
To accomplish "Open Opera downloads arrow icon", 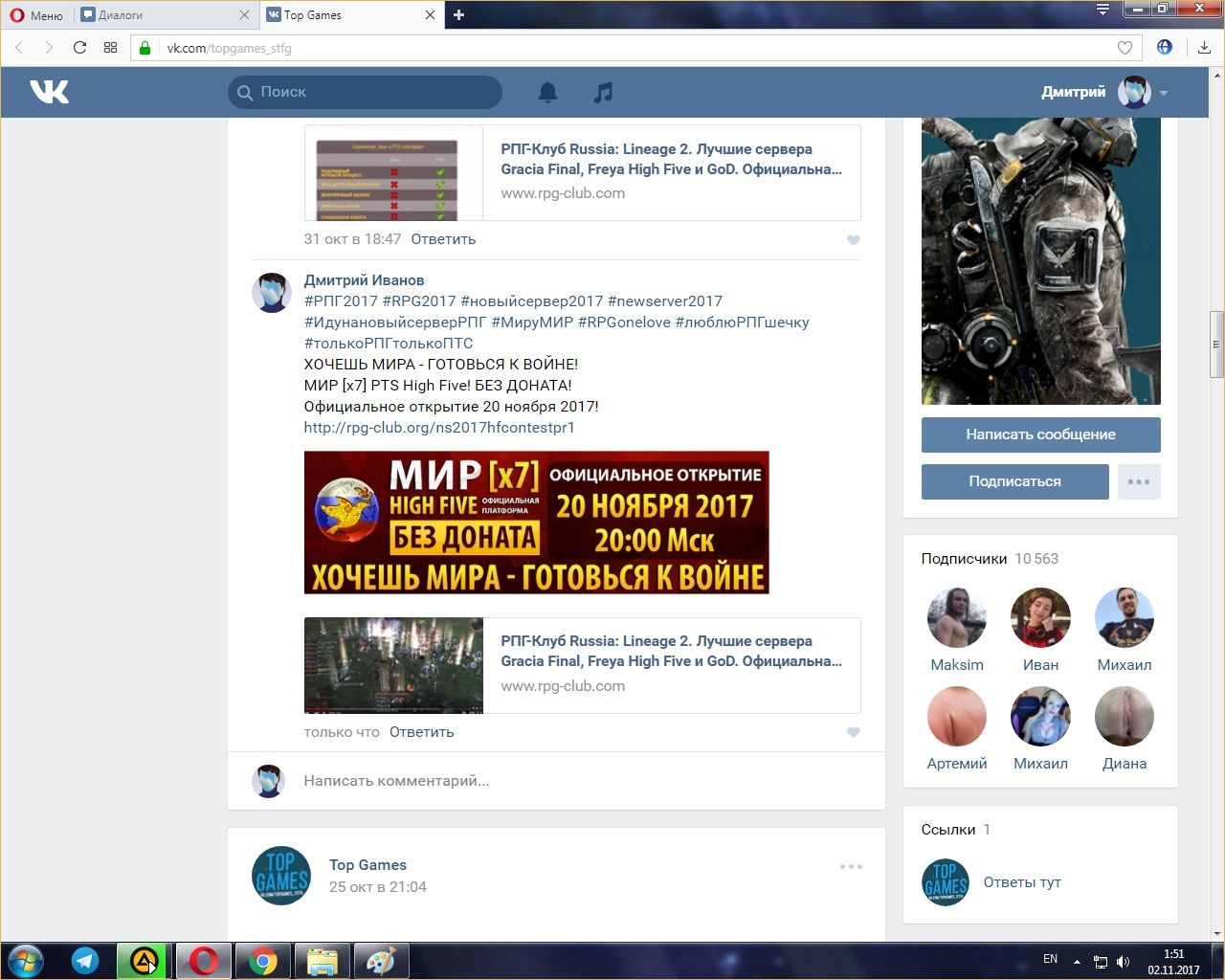I will click(1204, 48).
